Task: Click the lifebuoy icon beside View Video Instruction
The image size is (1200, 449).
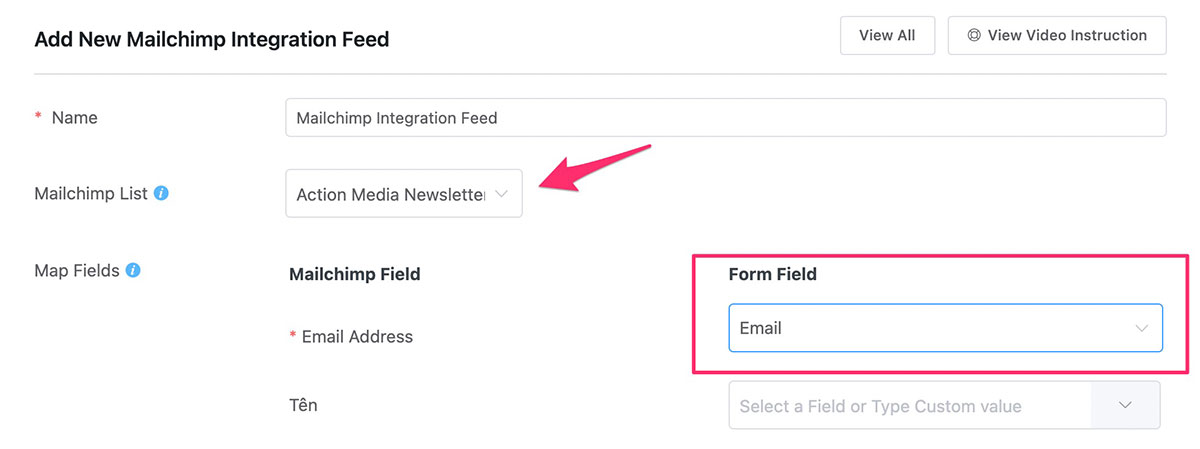Action: [x=974, y=35]
